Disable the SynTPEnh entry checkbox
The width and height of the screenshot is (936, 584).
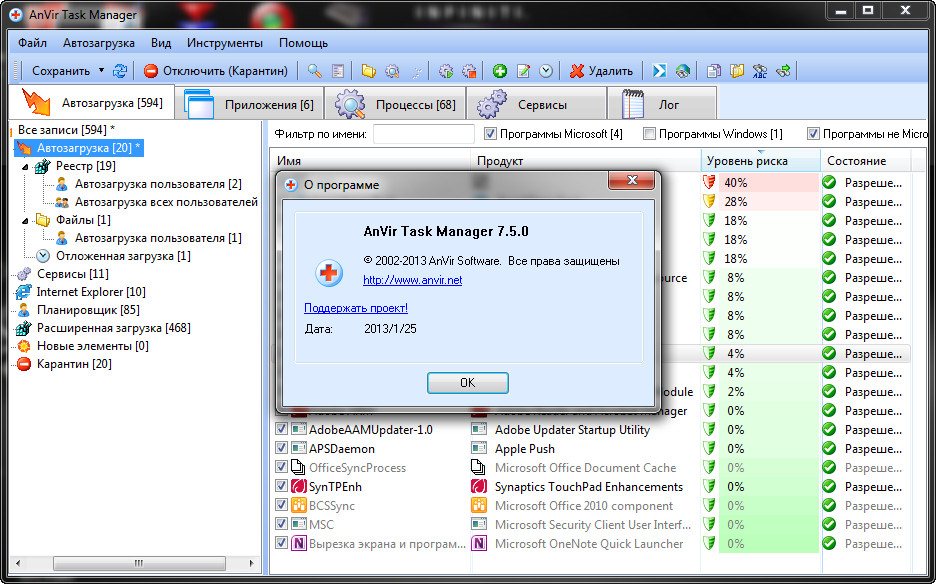281,487
